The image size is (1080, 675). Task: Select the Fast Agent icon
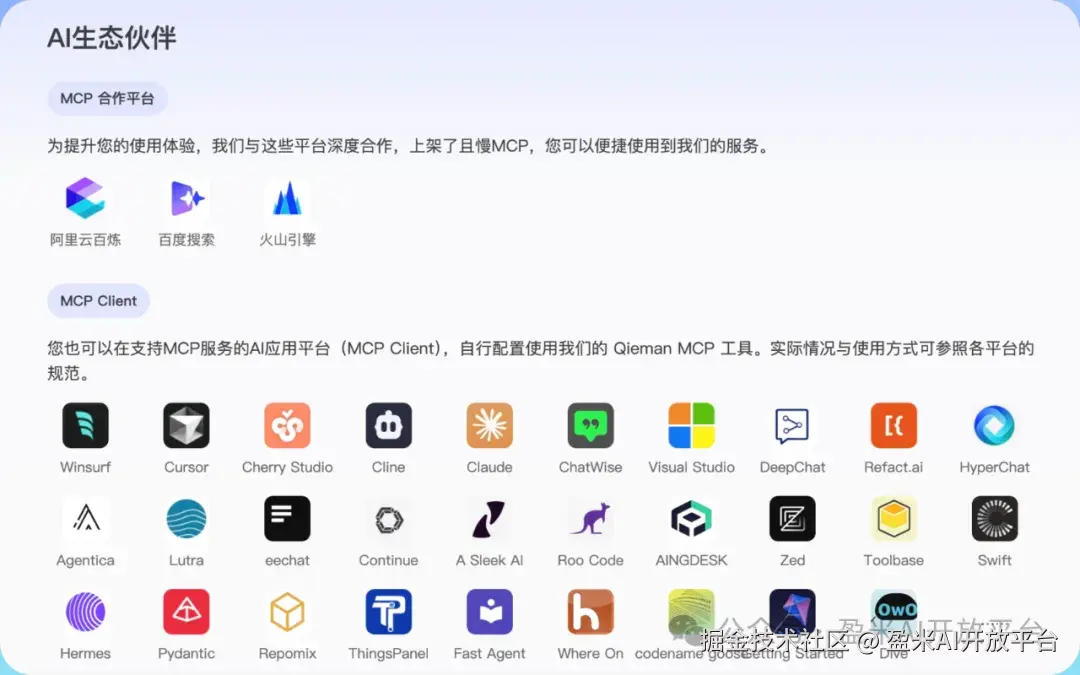tap(489, 612)
